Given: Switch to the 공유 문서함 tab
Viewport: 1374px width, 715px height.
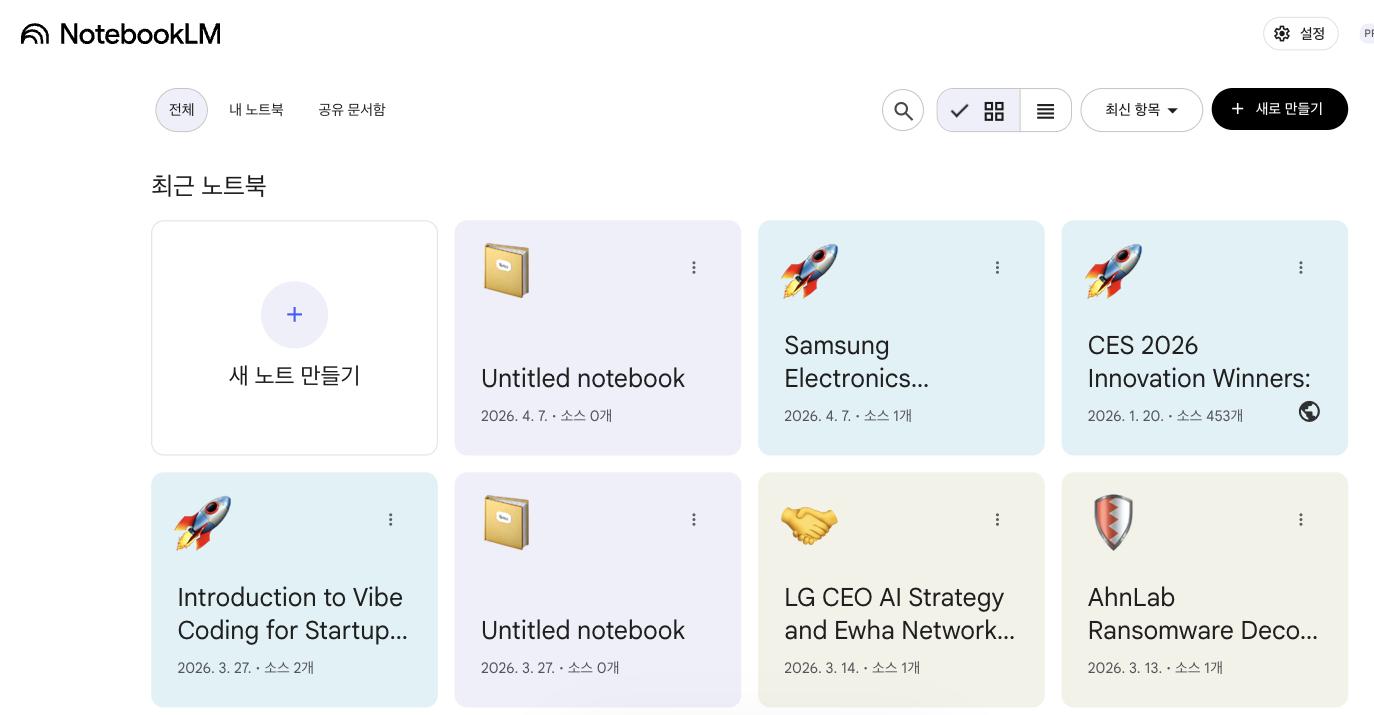Looking at the screenshot, I should [352, 109].
